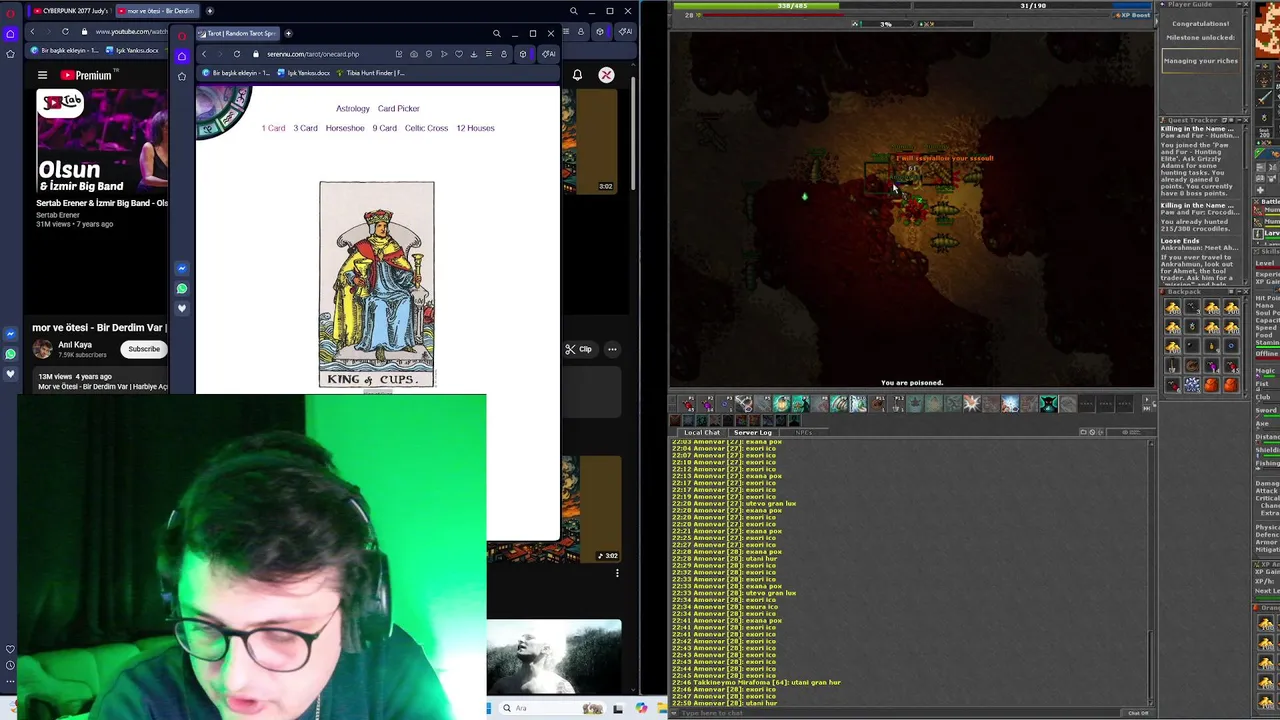
Task: Click heart bookmark icon in tarot address bar
Action: (x=459, y=54)
